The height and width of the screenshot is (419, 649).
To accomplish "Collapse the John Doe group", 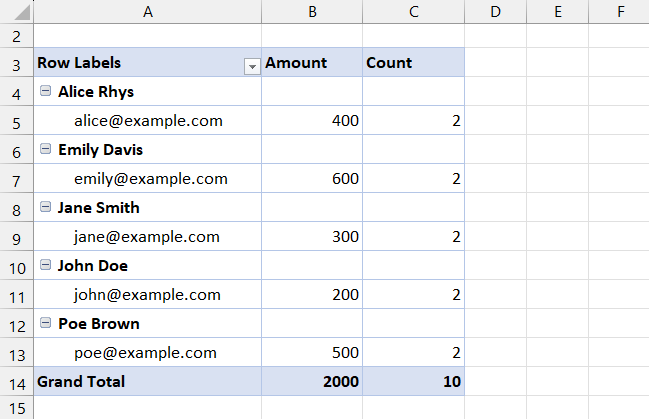I will [45, 265].
